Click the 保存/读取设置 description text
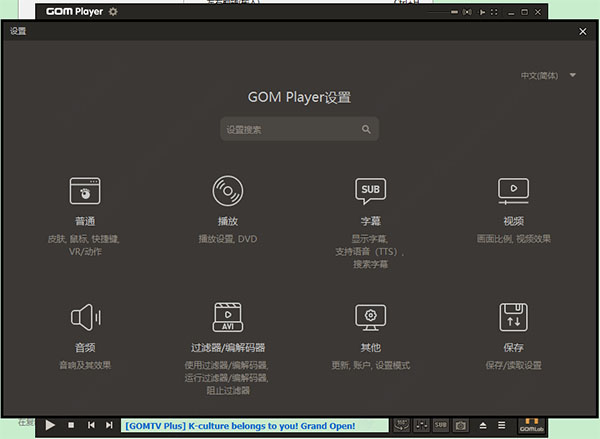The image size is (600, 439). 514,366
